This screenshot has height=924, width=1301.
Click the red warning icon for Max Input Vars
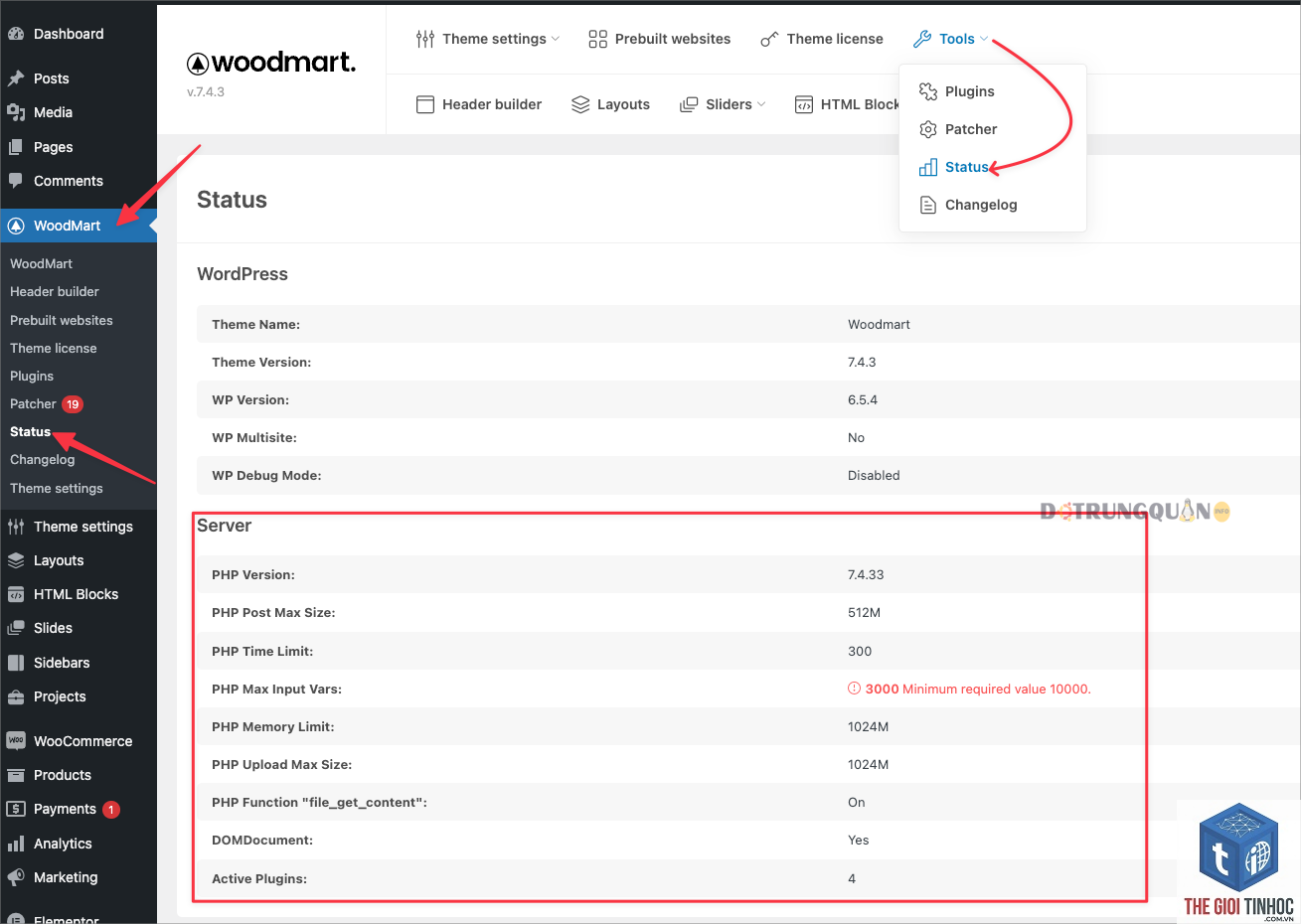pos(854,689)
